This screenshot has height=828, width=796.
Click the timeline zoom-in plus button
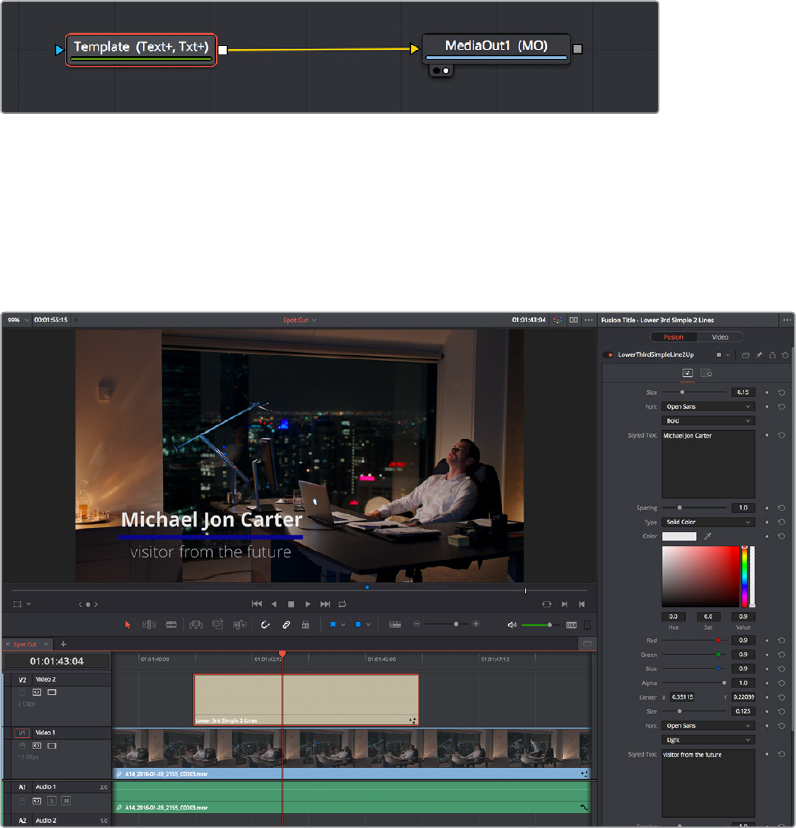[476, 624]
